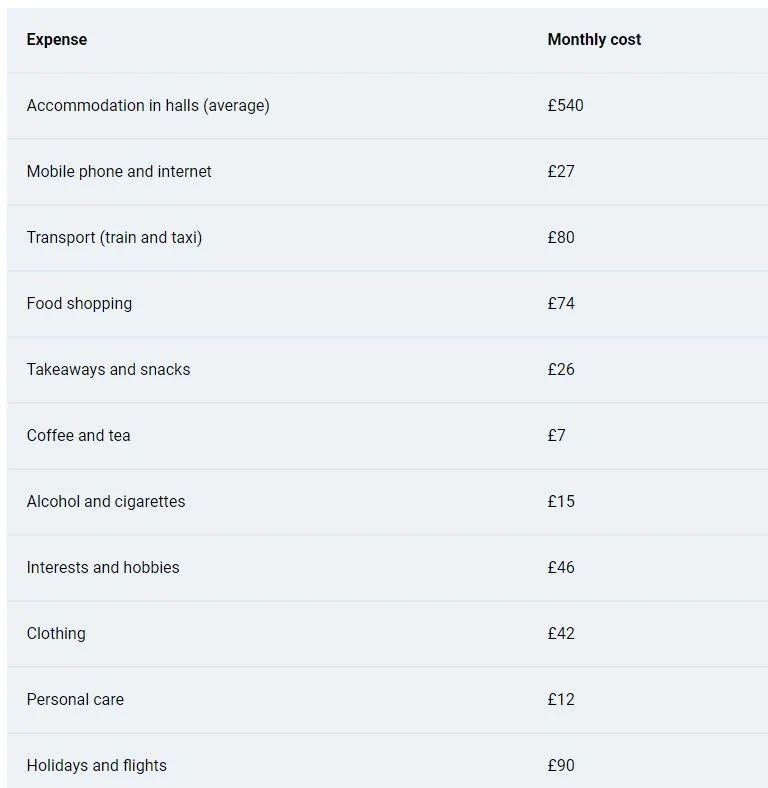Viewport: 768px width, 788px height.
Task: Click the £26 takeaways cost
Action: [x=561, y=370]
